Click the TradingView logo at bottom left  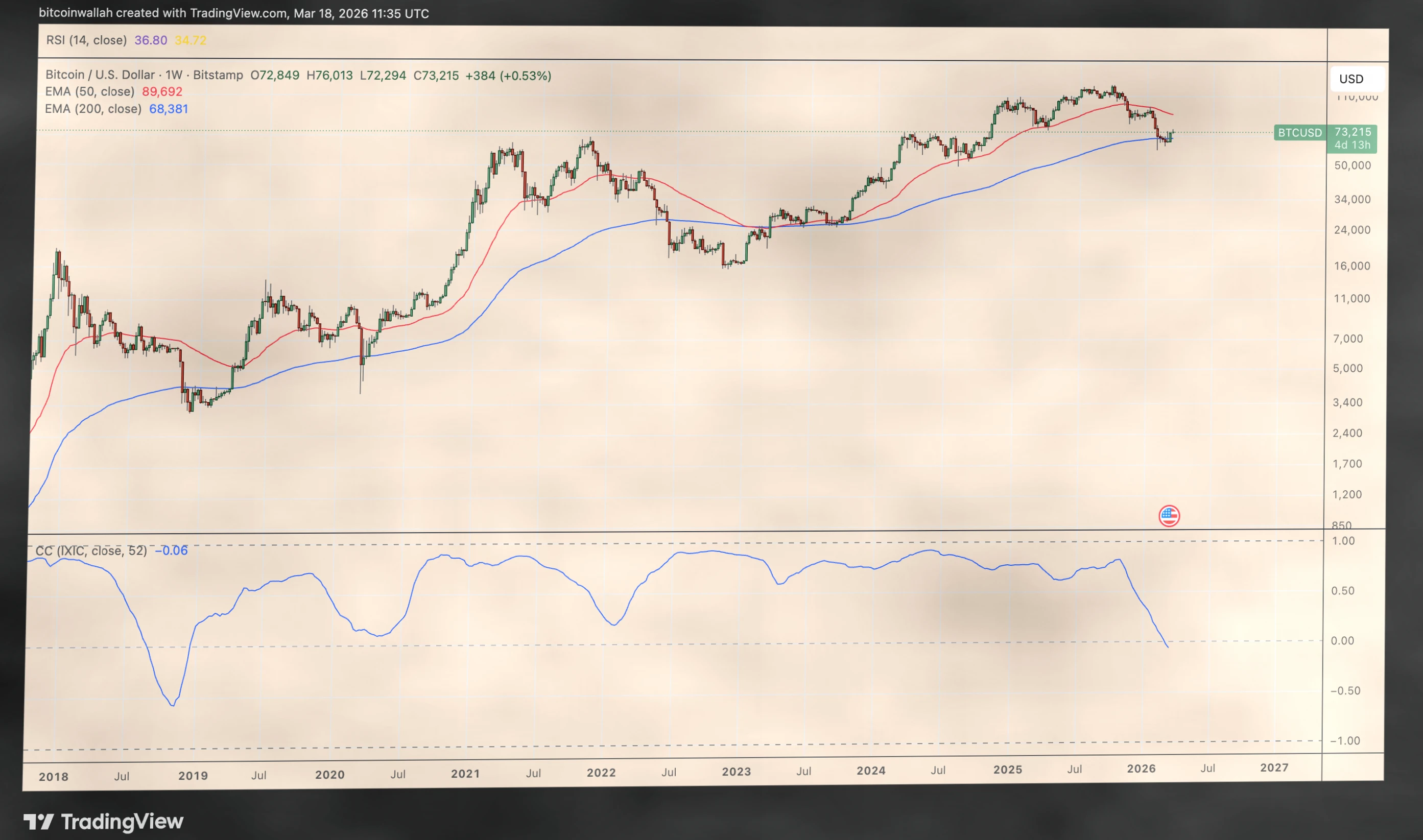coord(104,821)
